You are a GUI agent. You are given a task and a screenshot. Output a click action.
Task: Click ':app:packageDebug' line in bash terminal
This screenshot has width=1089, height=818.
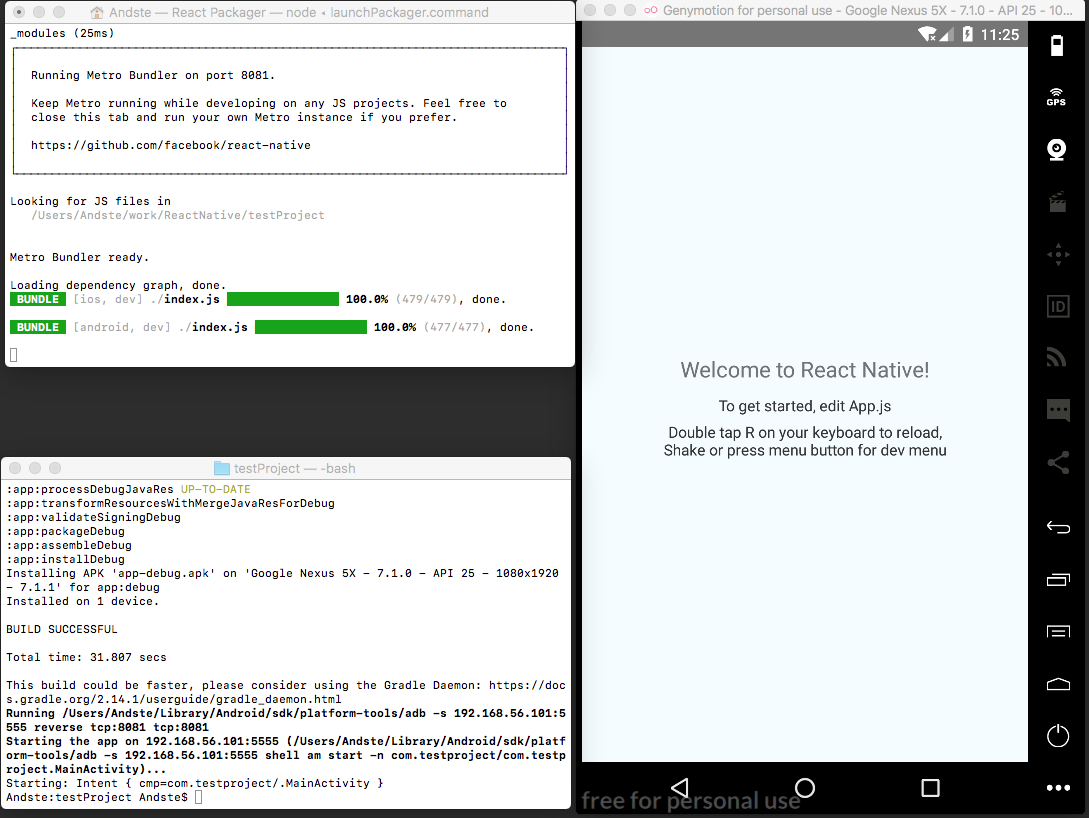65,531
